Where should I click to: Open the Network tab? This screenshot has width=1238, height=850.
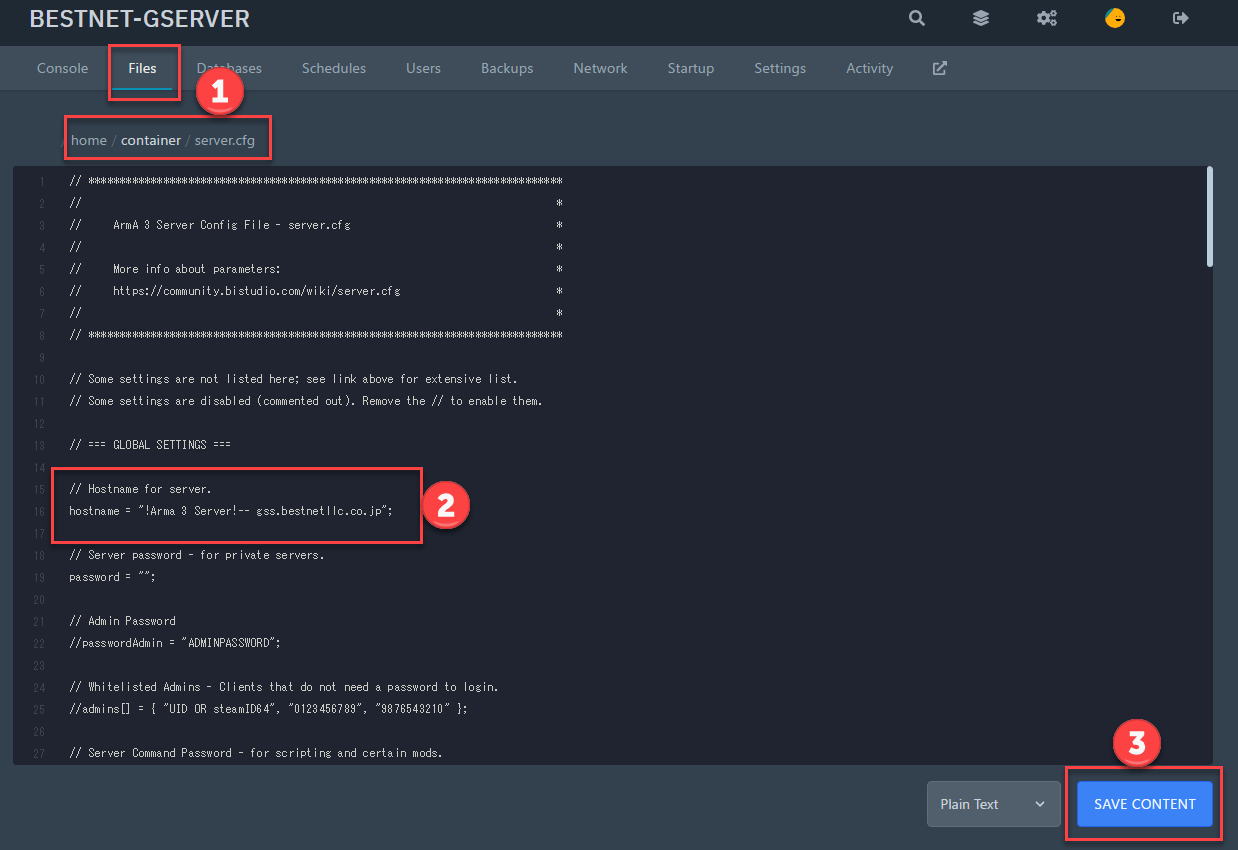[x=600, y=68]
